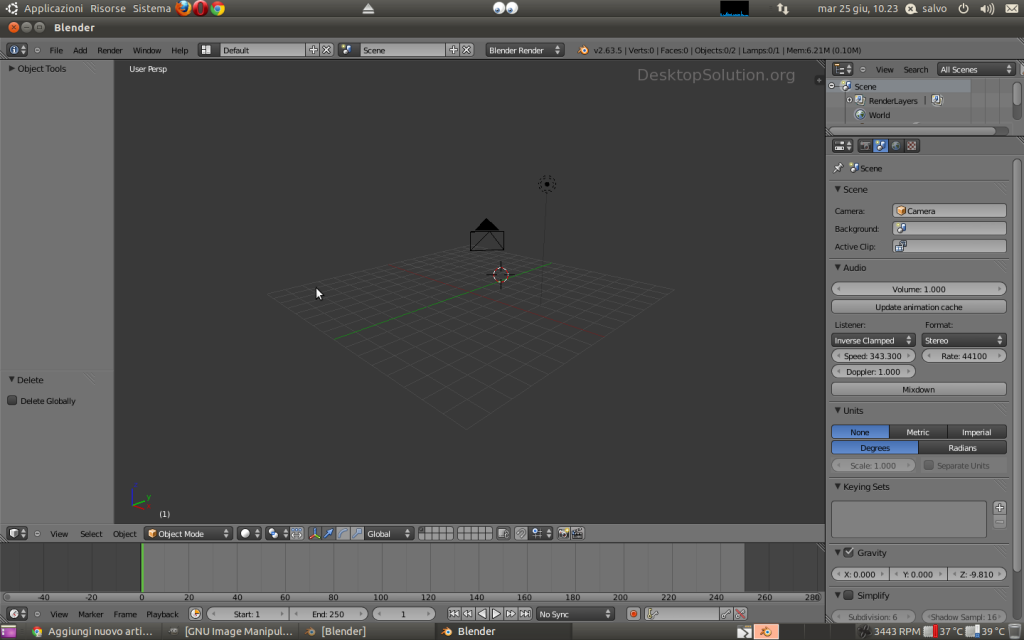Open the timeline Marker menu
1024x640 pixels.
pyautogui.click(x=91, y=614)
